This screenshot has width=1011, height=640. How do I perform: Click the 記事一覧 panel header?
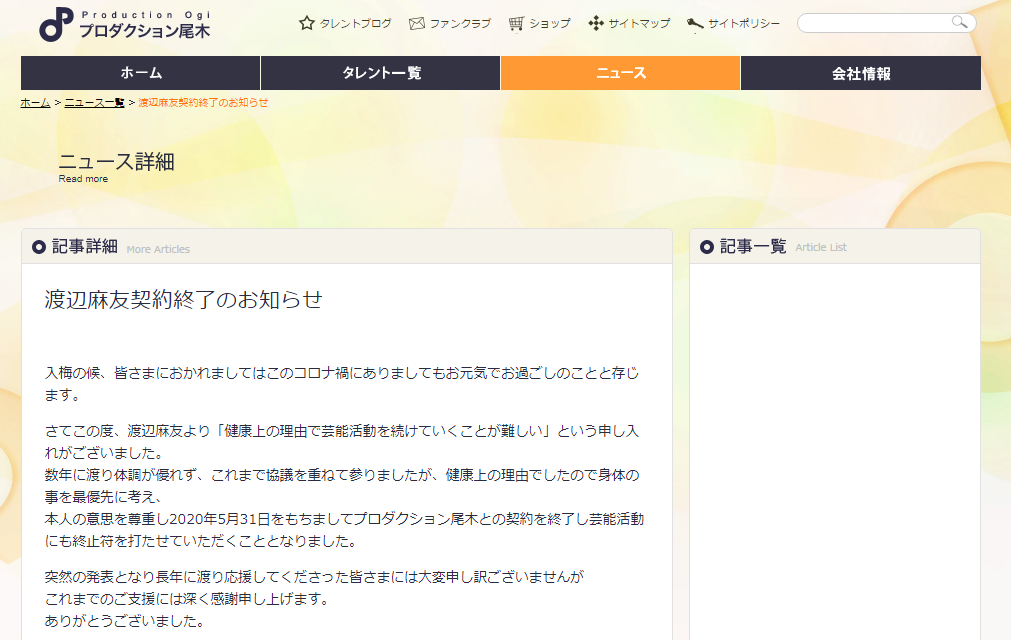pos(835,246)
